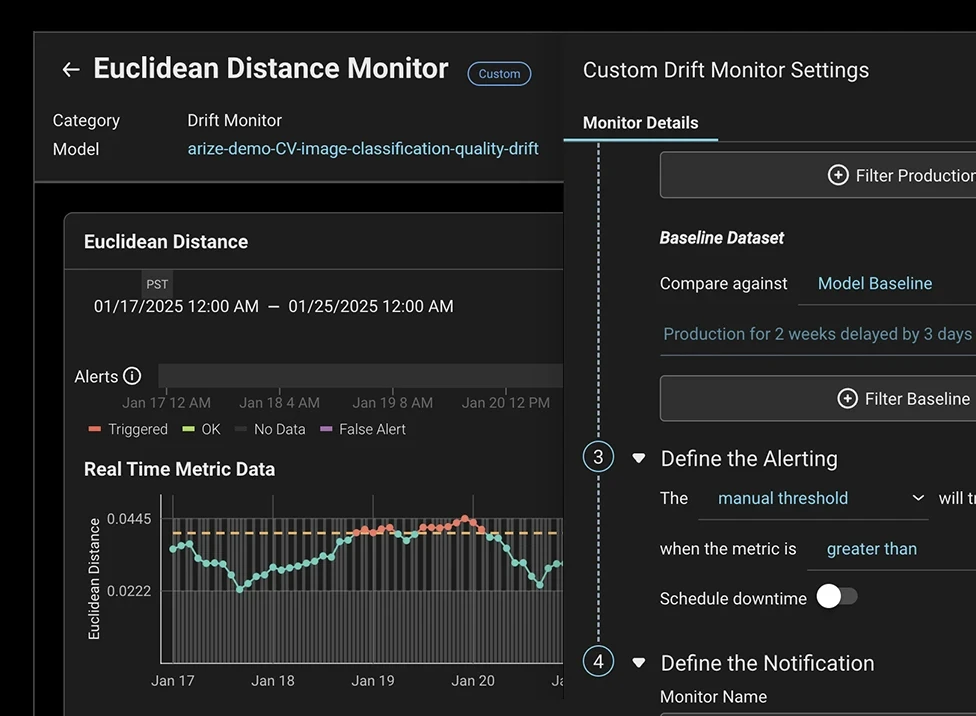Screen dimensions: 976x716
Task: Click the 01/25/2025 12:00 AM end date
Action: (x=371, y=306)
